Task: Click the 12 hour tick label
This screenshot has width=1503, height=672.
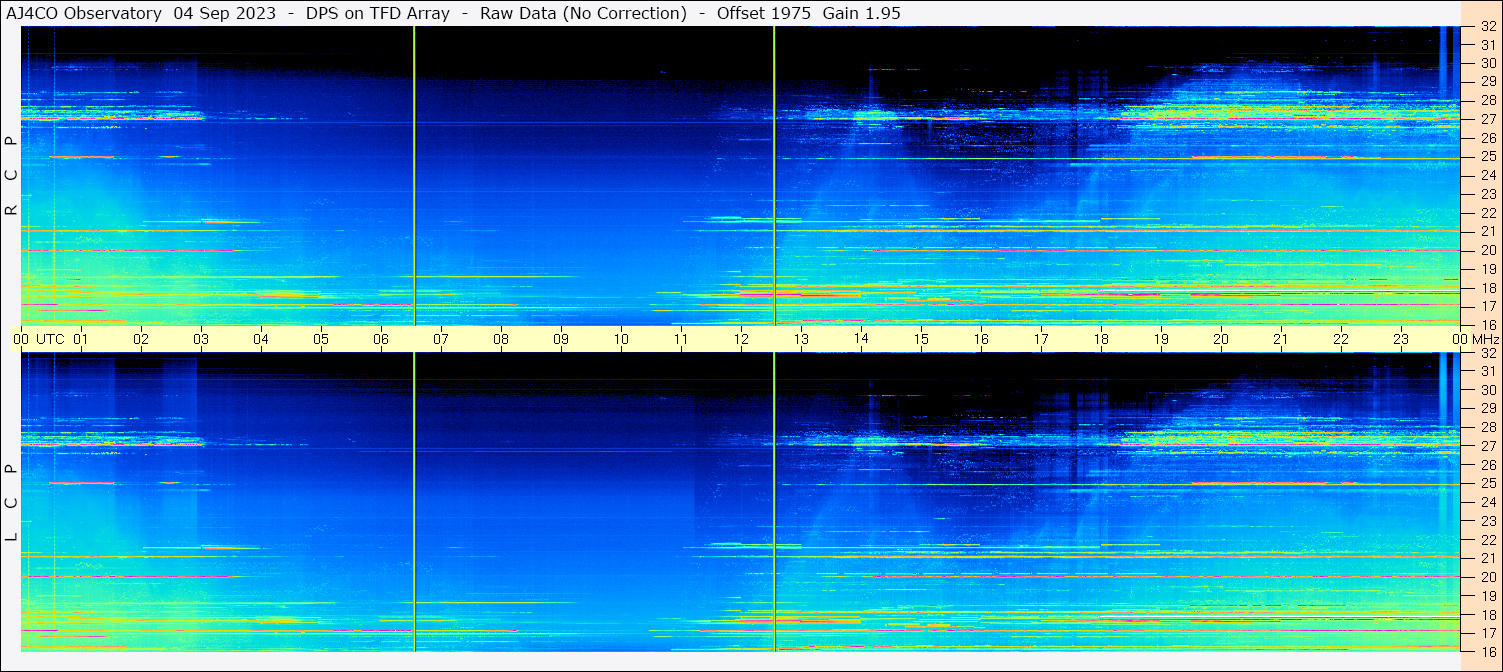Action: pyautogui.click(x=741, y=339)
